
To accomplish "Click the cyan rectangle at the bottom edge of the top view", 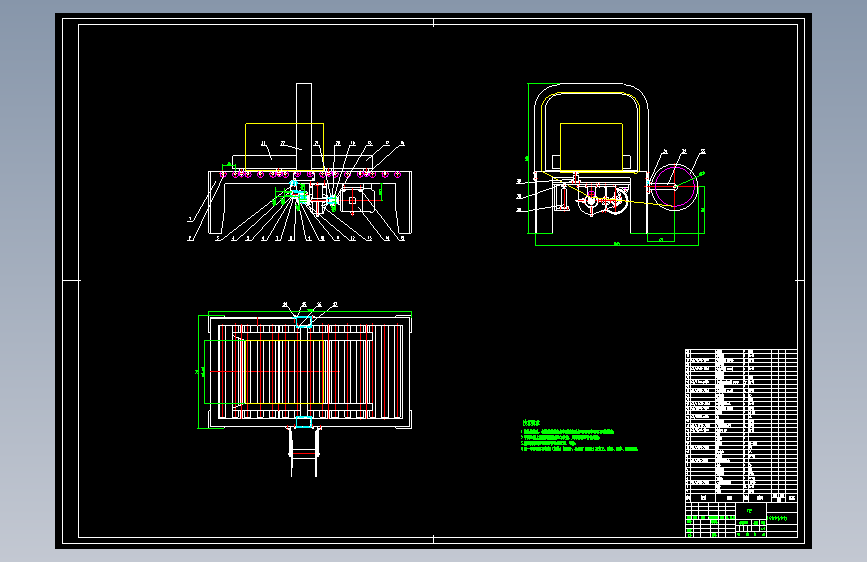I will point(304,423).
